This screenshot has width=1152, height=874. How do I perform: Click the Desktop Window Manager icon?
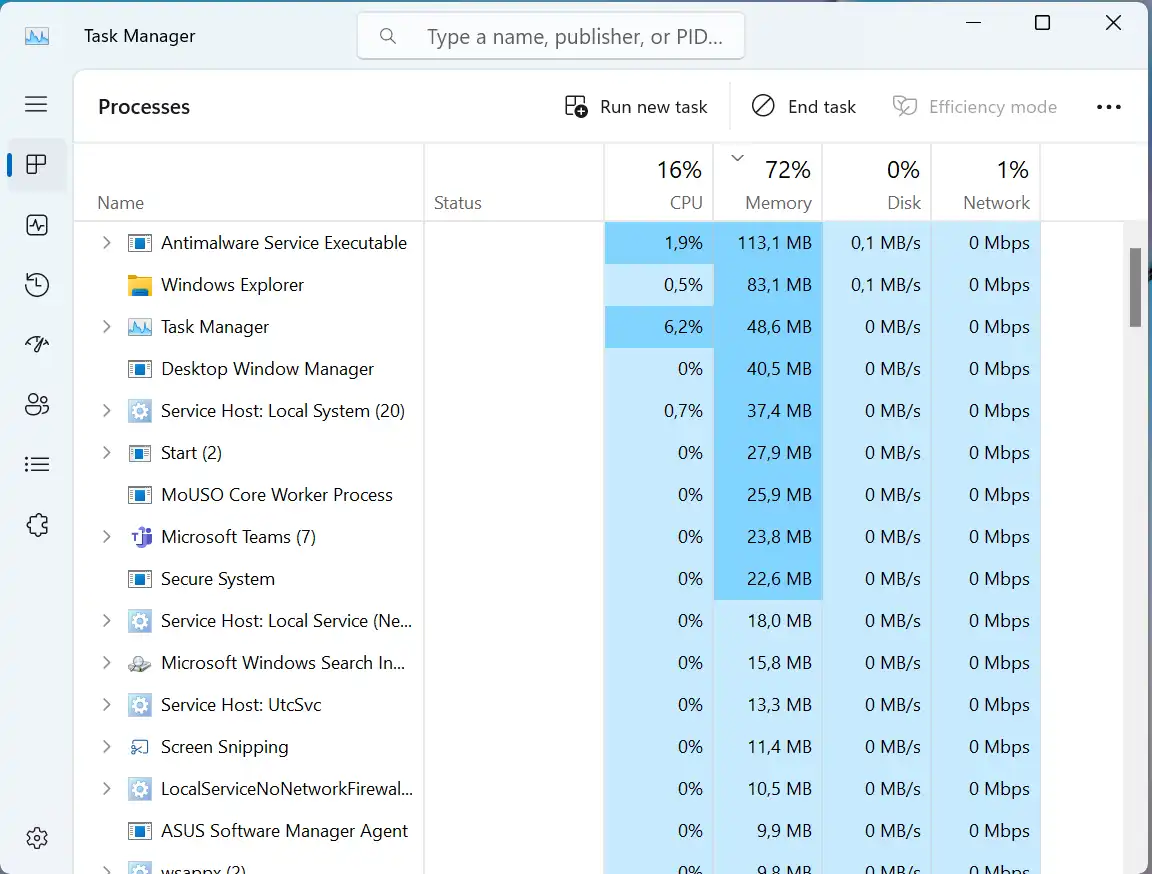click(x=140, y=369)
